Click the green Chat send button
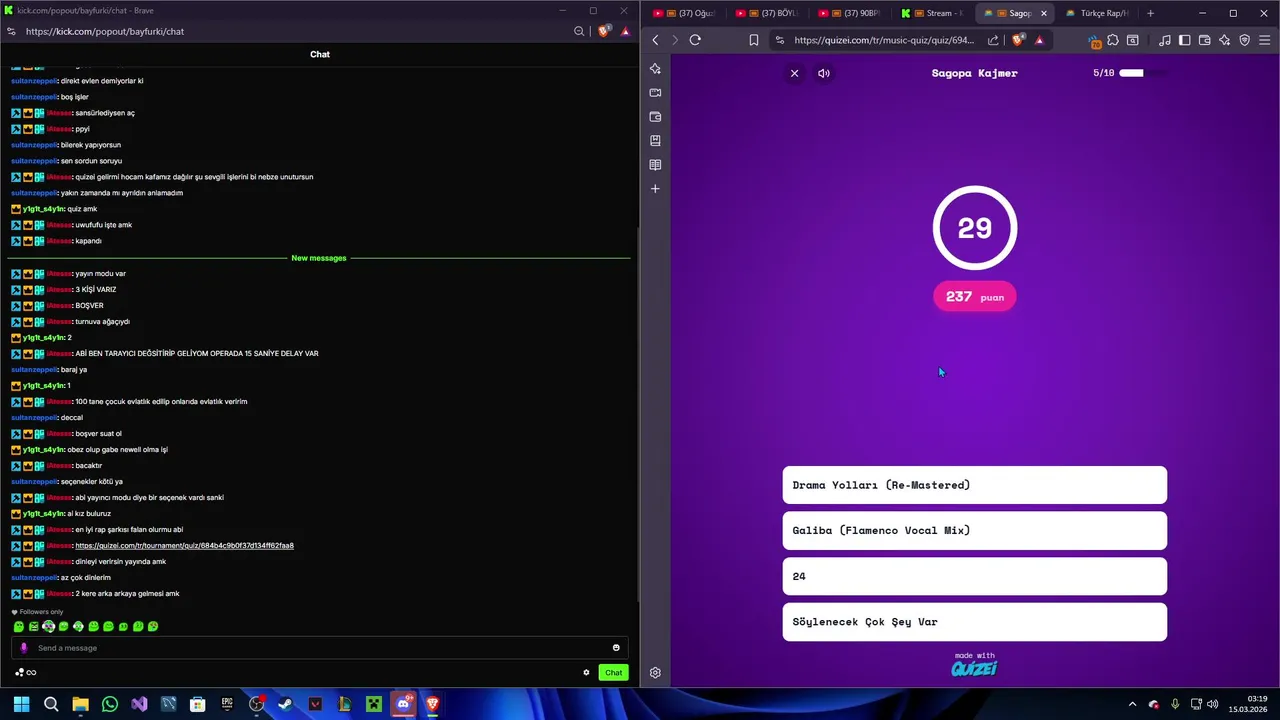Image resolution: width=1280 pixels, height=720 pixels. (614, 673)
